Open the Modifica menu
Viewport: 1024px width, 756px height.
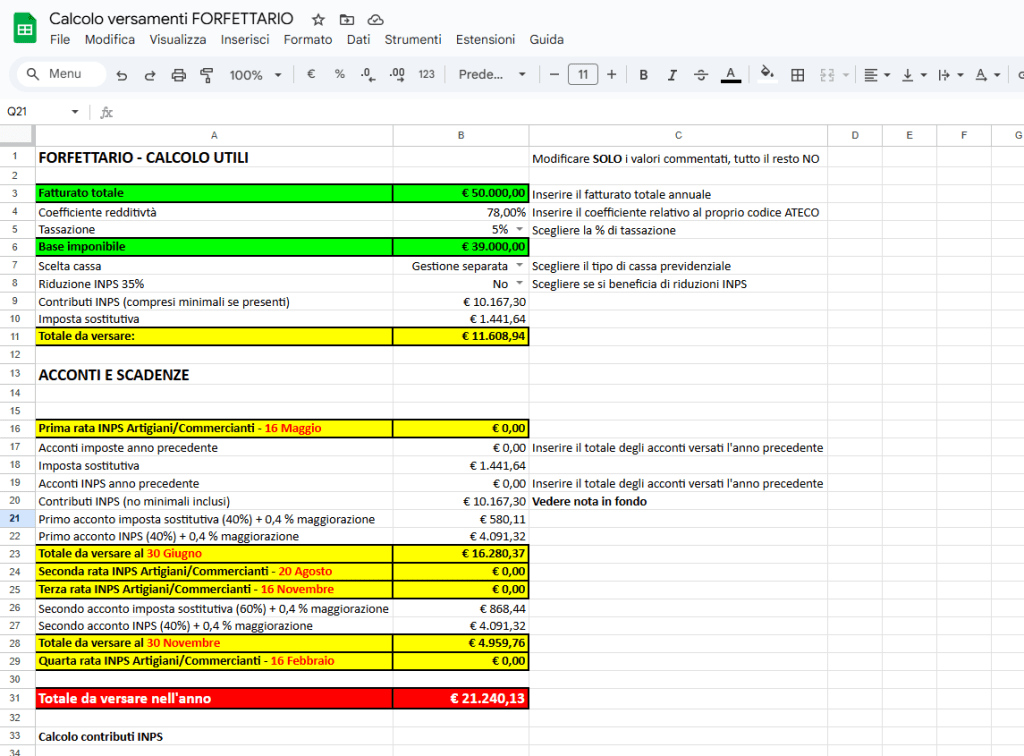click(110, 39)
